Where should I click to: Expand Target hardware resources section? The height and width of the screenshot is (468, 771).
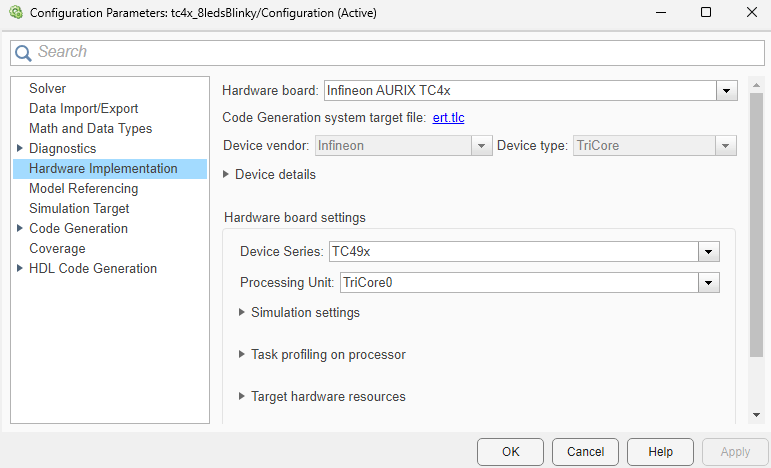pyautogui.click(x=242, y=397)
